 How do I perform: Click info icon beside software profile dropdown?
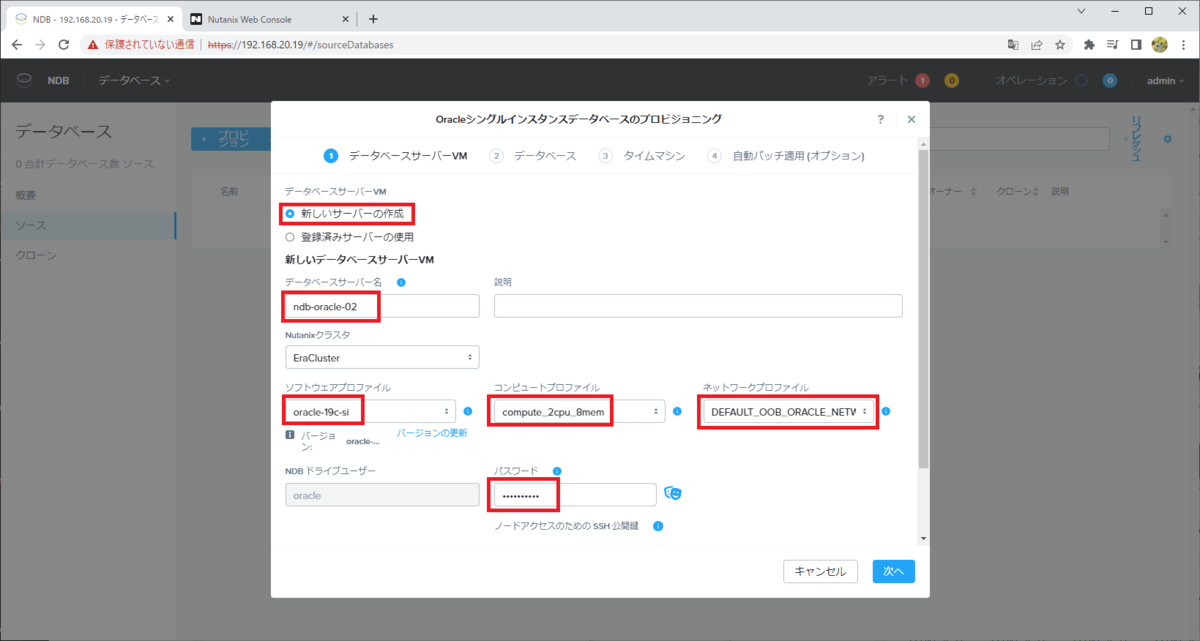click(x=467, y=411)
